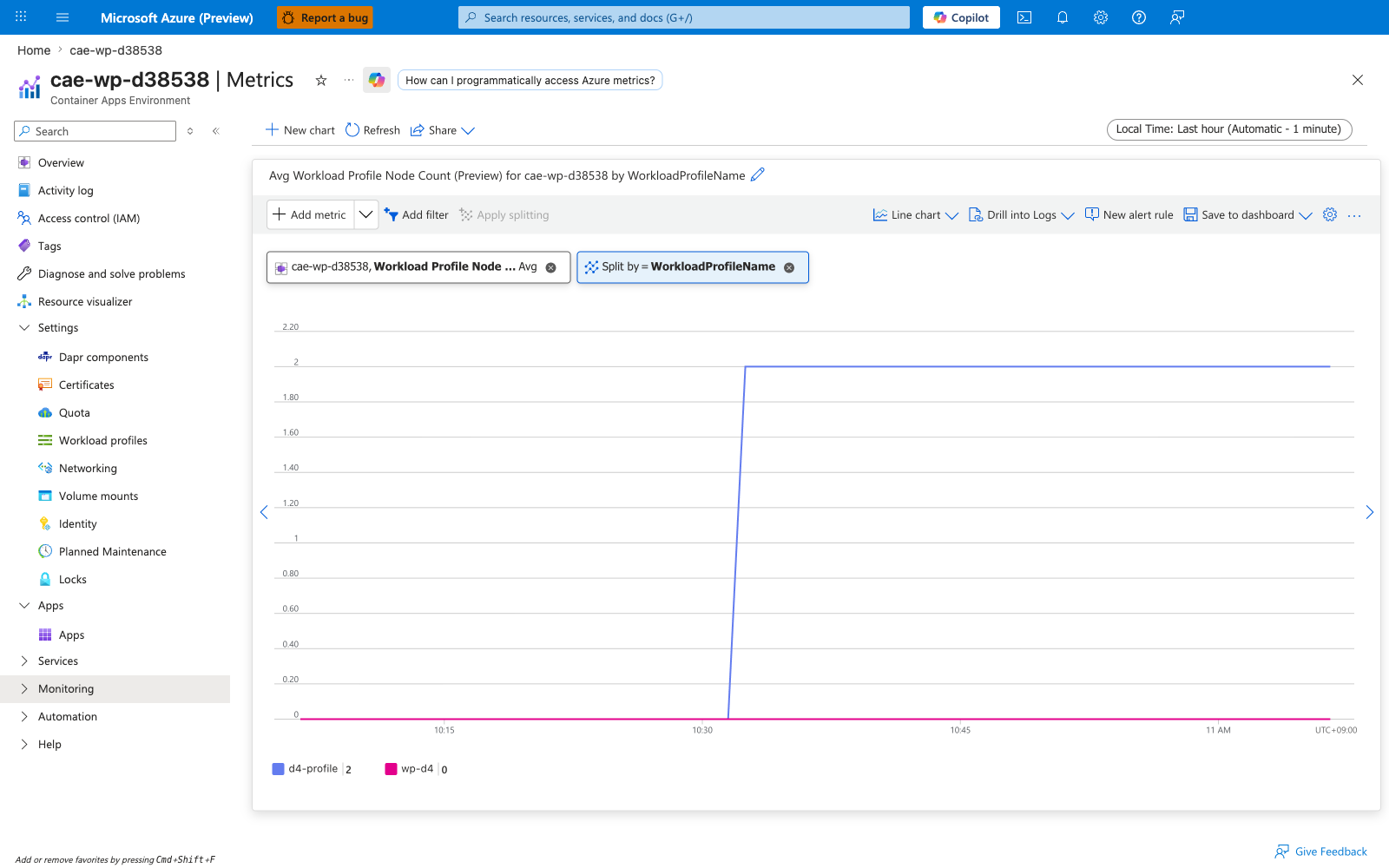Viewport: 1389px width, 868px height.
Task: Open the Add metric dropdown arrow
Action: pyautogui.click(x=366, y=214)
